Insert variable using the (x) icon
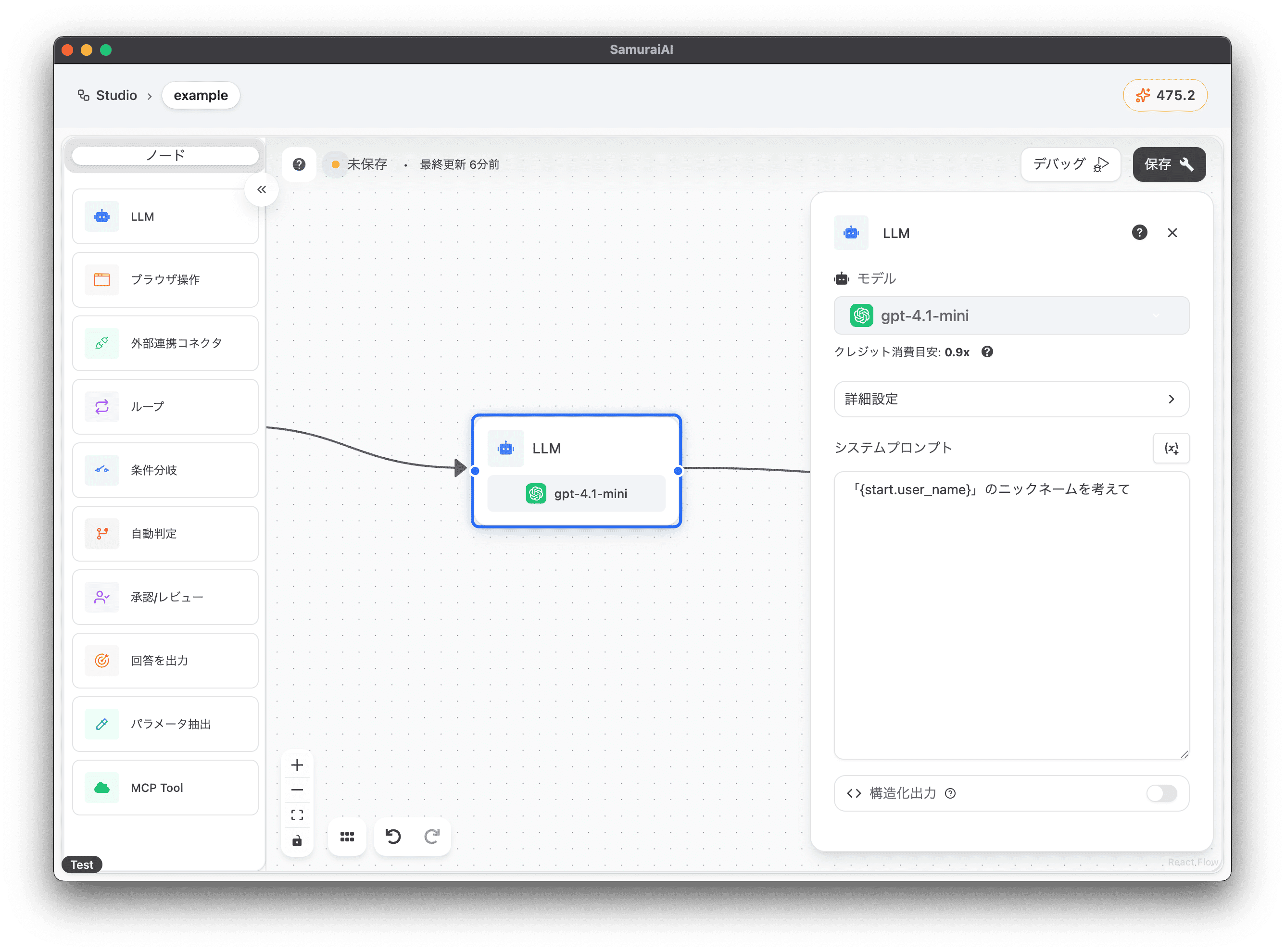1285x952 pixels. (x=1171, y=448)
